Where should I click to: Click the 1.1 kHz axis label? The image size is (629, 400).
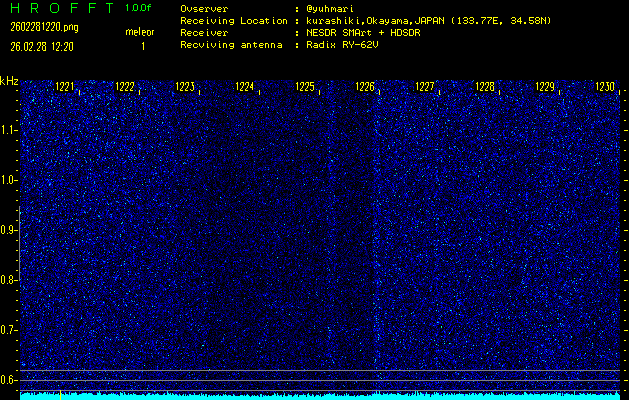pyautogui.click(x=8, y=130)
